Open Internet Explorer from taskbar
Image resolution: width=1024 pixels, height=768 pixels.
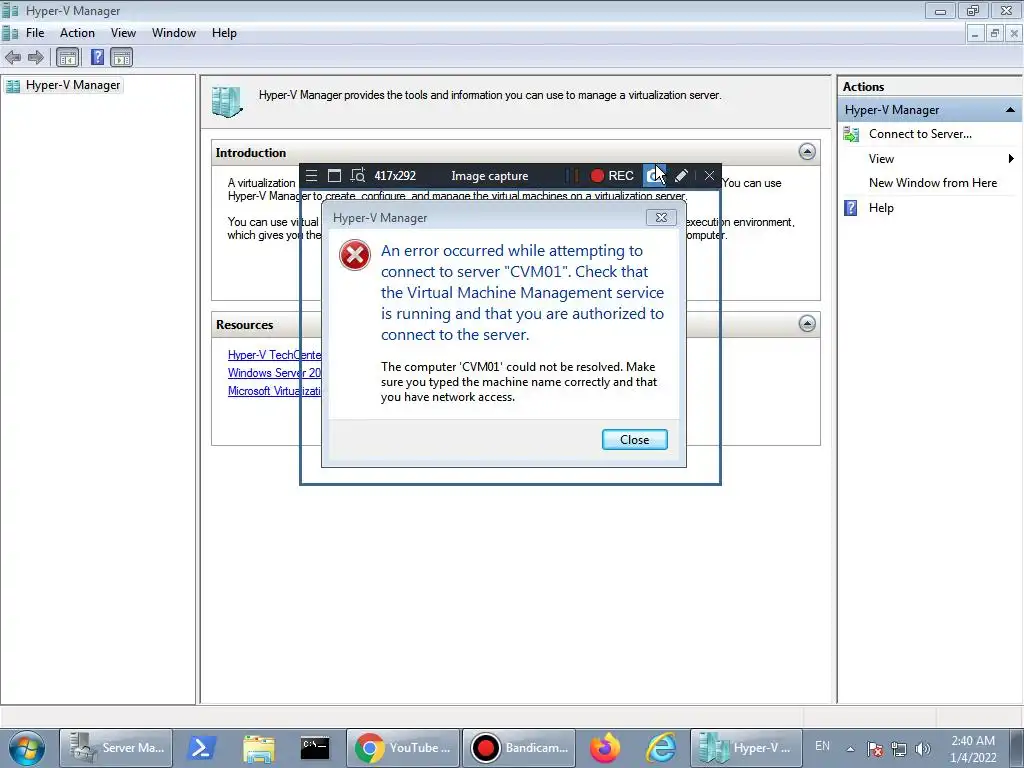[661, 748]
